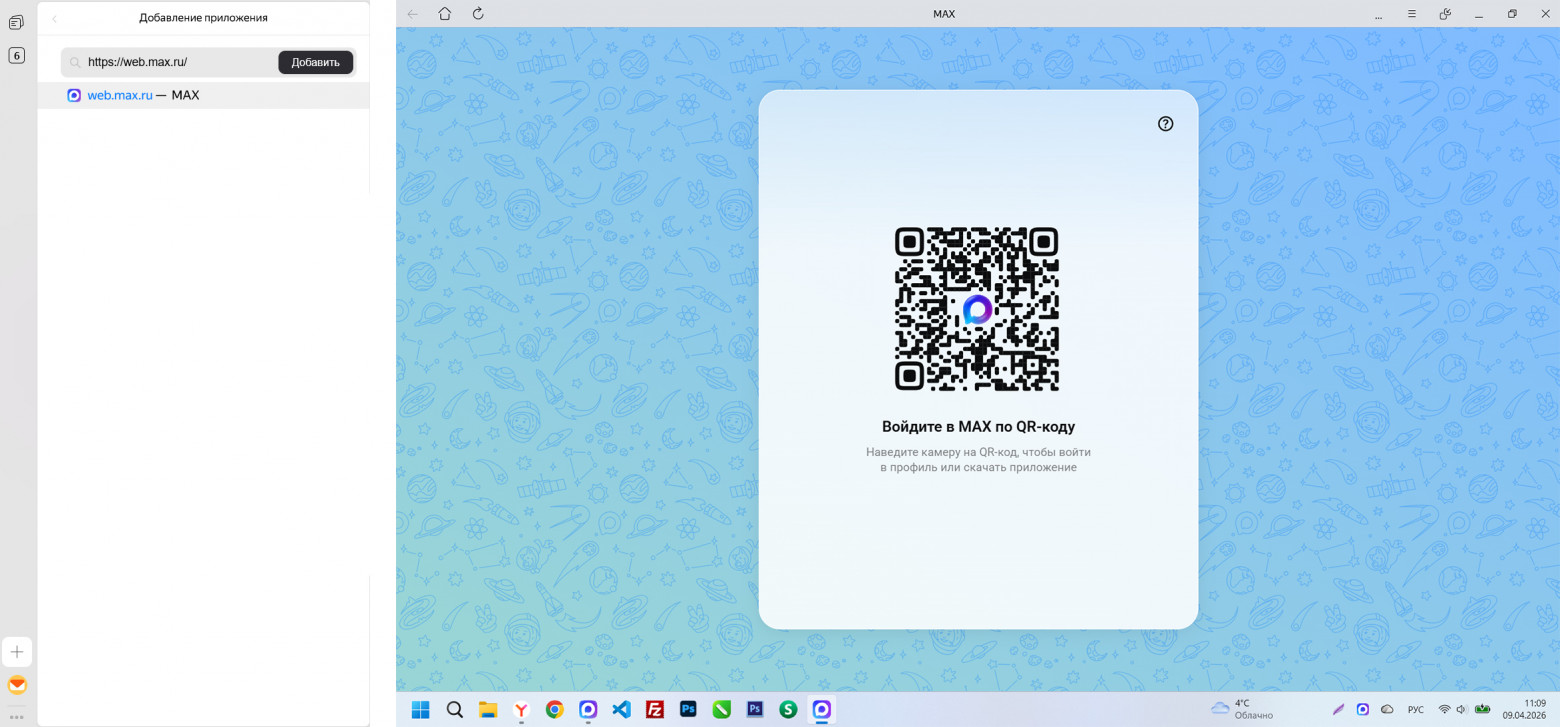This screenshot has width=1560, height=727.
Task: Go back from the Добавление приложения panel
Action: [x=54, y=18]
